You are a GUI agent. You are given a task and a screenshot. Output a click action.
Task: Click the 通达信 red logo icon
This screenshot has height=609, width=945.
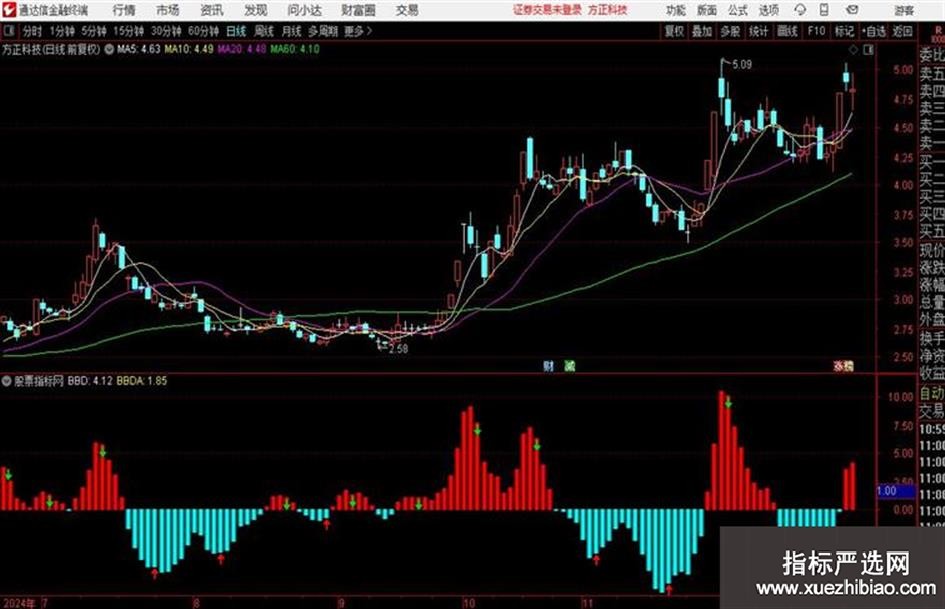point(9,10)
